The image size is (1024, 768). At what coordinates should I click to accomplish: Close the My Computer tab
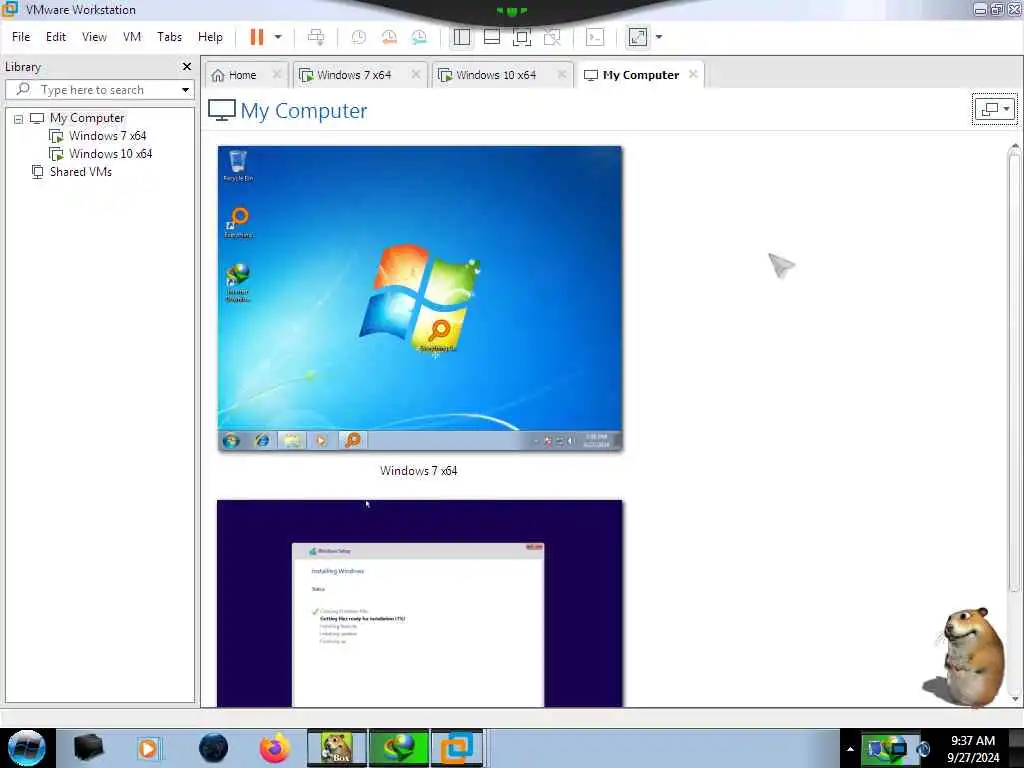click(x=693, y=74)
